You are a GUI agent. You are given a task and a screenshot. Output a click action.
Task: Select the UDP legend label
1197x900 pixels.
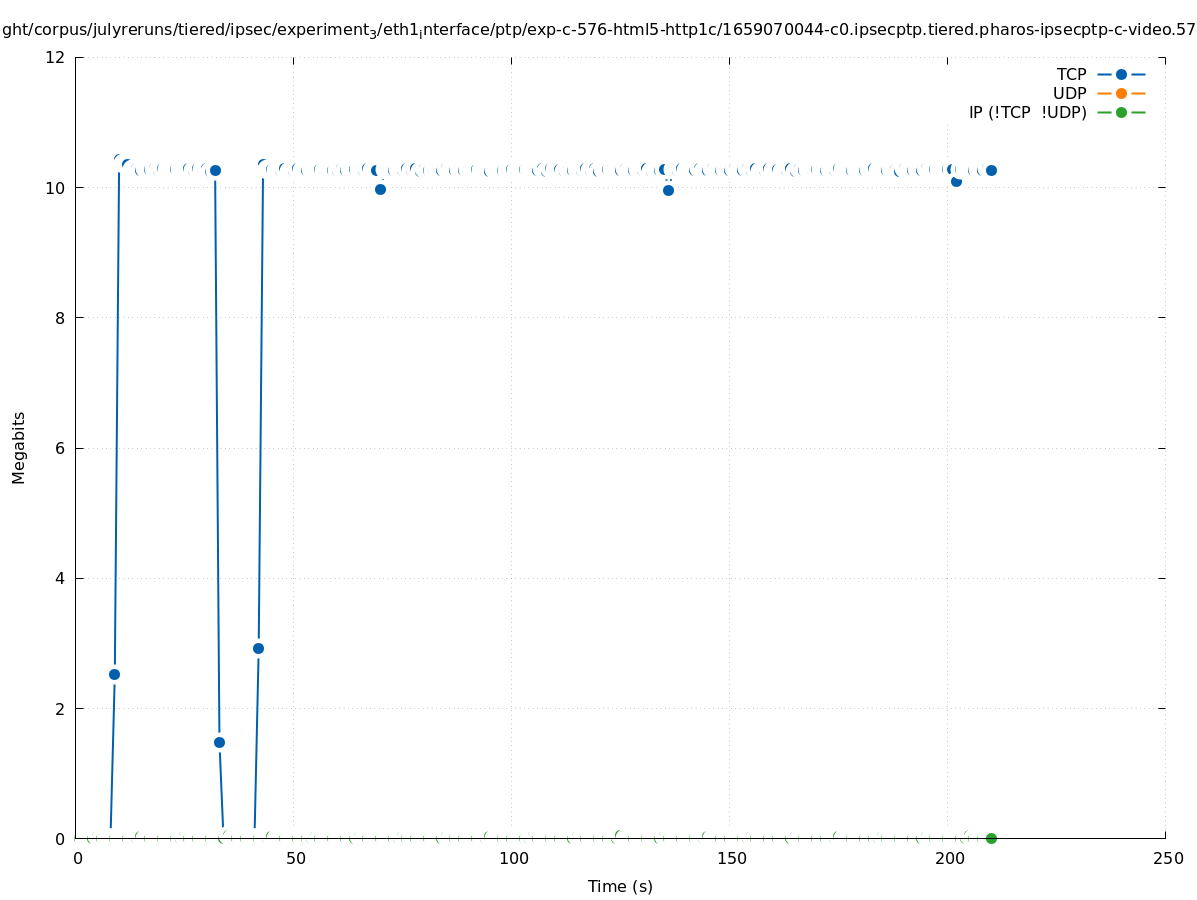(x=1069, y=93)
